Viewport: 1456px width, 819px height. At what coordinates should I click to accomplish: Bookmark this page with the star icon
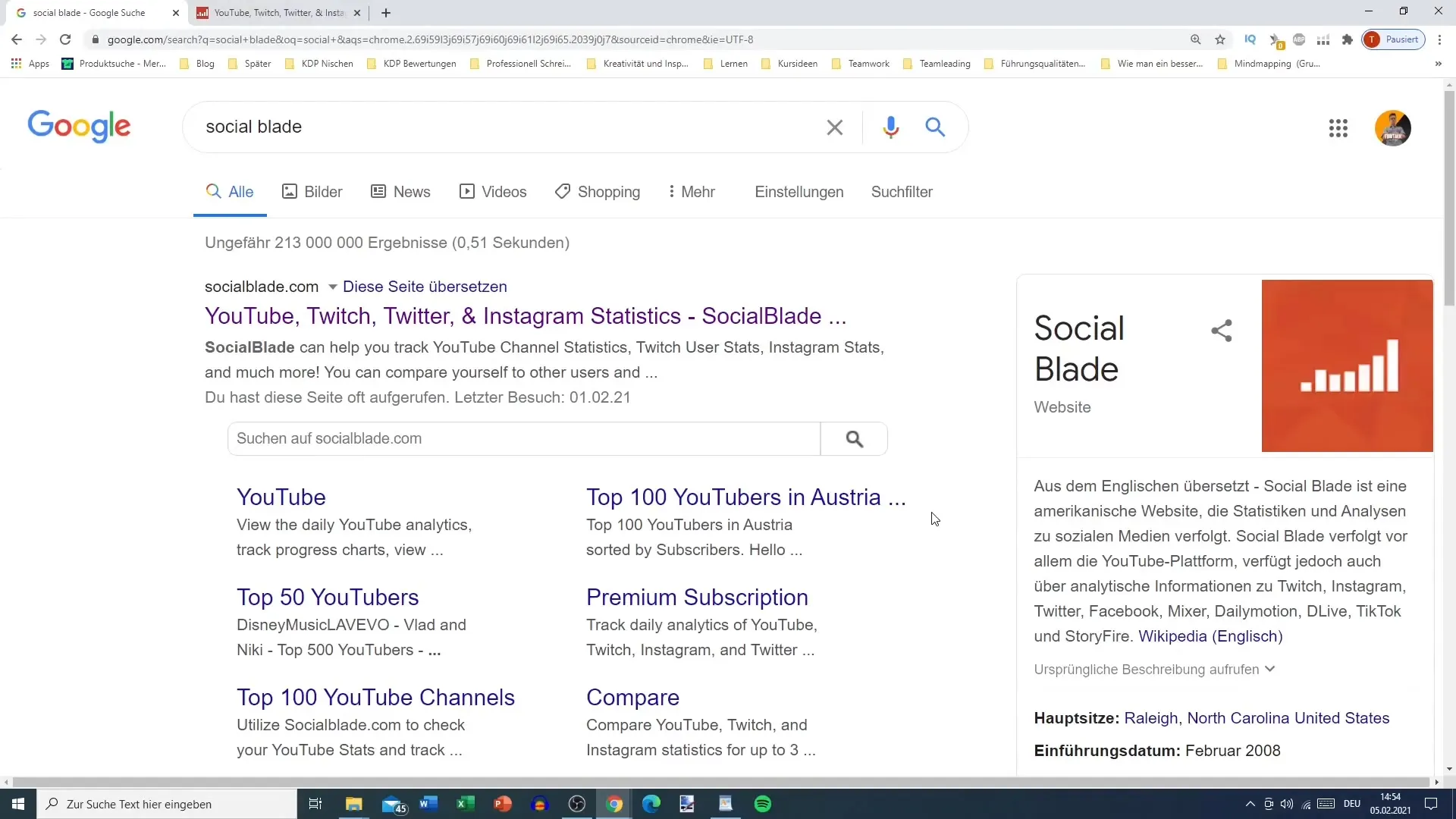pyautogui.click(x=1220, y=39)
